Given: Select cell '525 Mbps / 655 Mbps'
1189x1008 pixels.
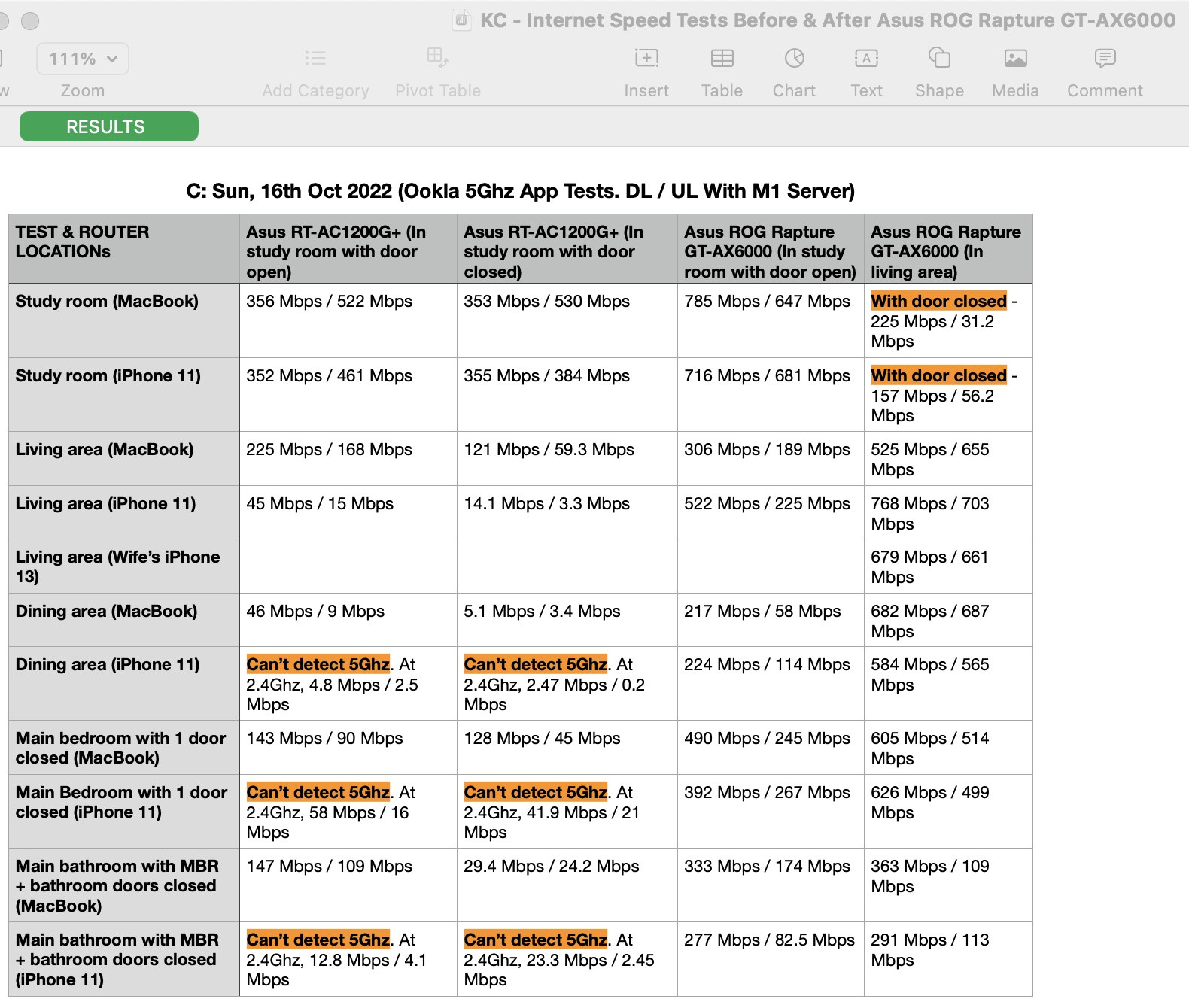Looking at the screenshot, I should (949, 459).
